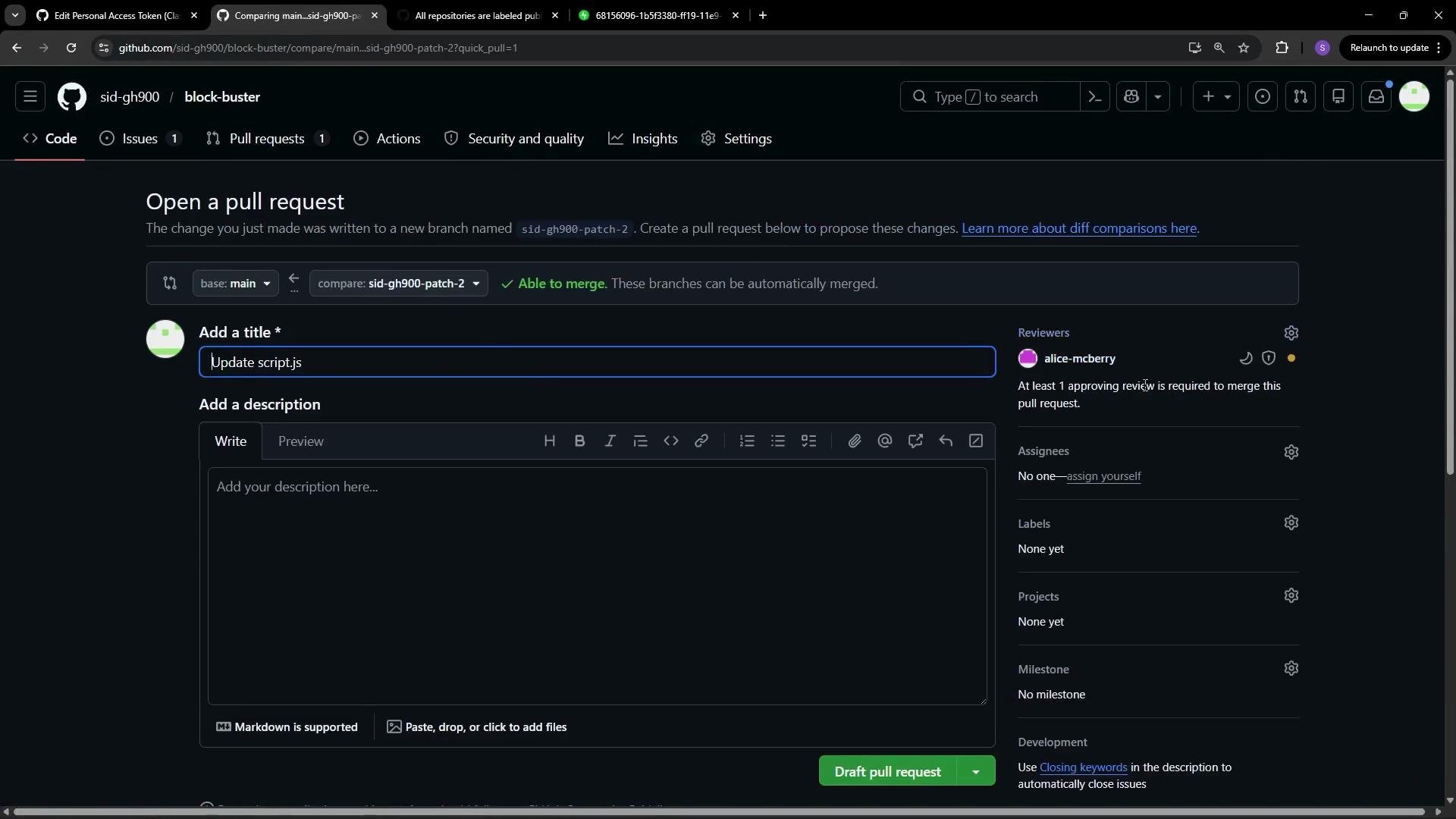
Task: Open the Issues tab
Action: click(x=142, y=139)
